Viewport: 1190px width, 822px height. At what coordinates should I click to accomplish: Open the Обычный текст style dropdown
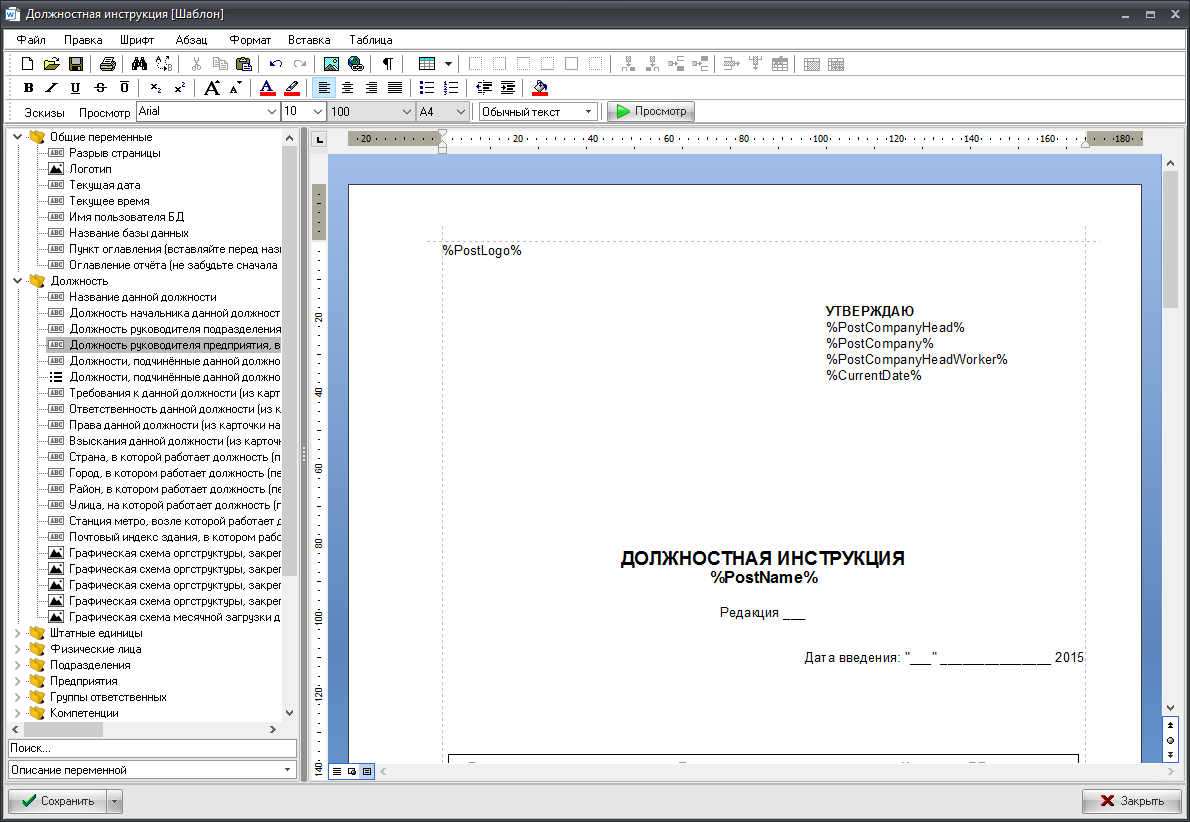(x=588, y=112)
